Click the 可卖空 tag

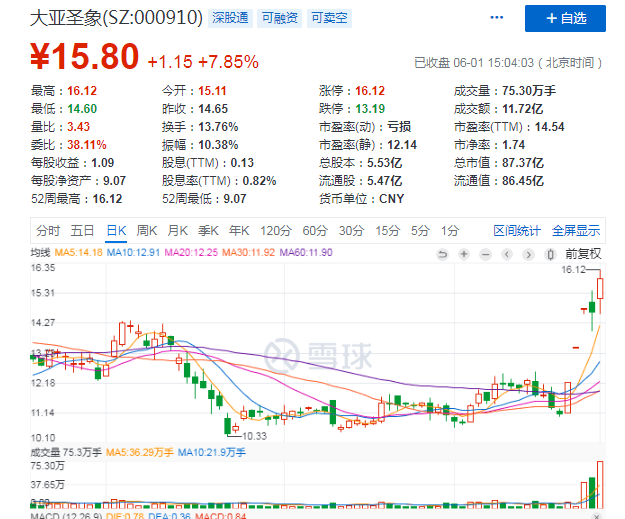[x=329, y=18]
